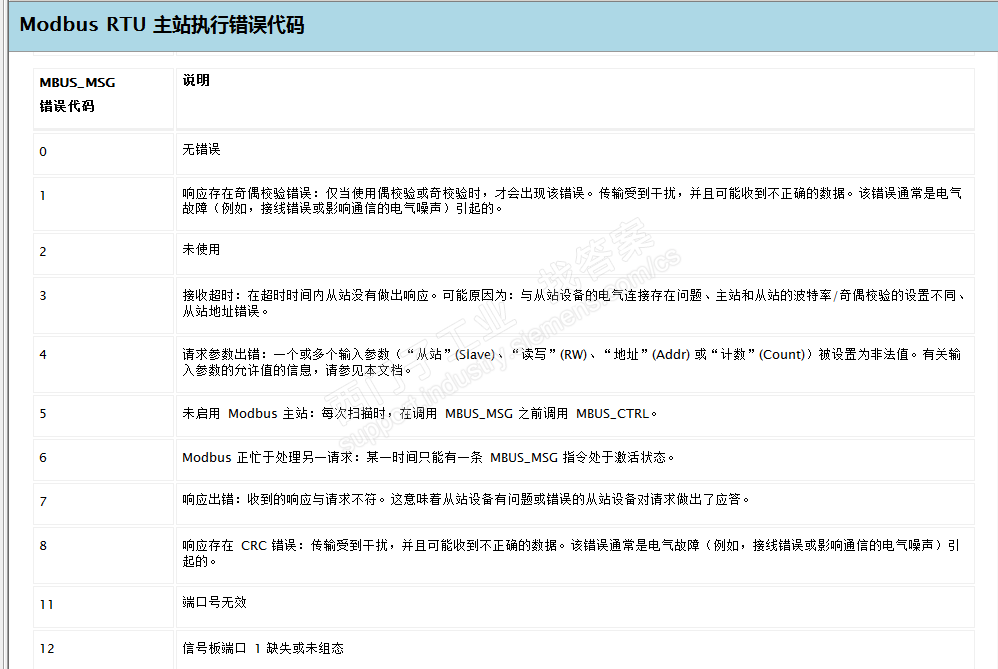Click error code cell '8'
Screen dimensions: 998x669
[x=104, y=556]
